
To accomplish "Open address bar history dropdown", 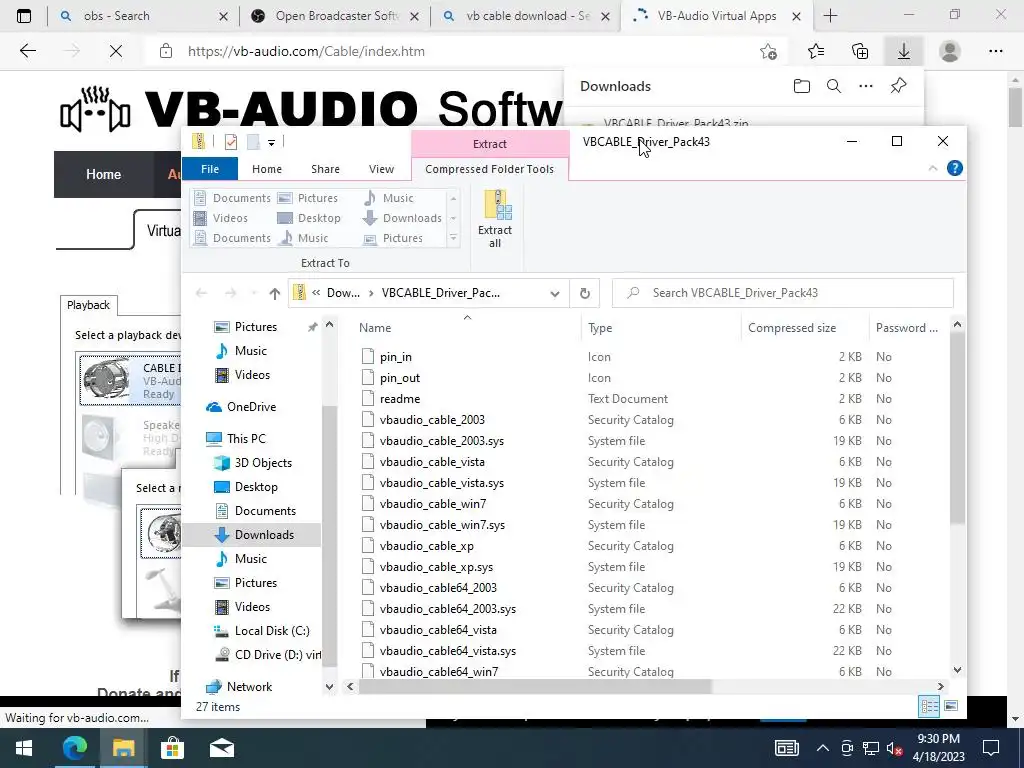I will click(554, 293).
